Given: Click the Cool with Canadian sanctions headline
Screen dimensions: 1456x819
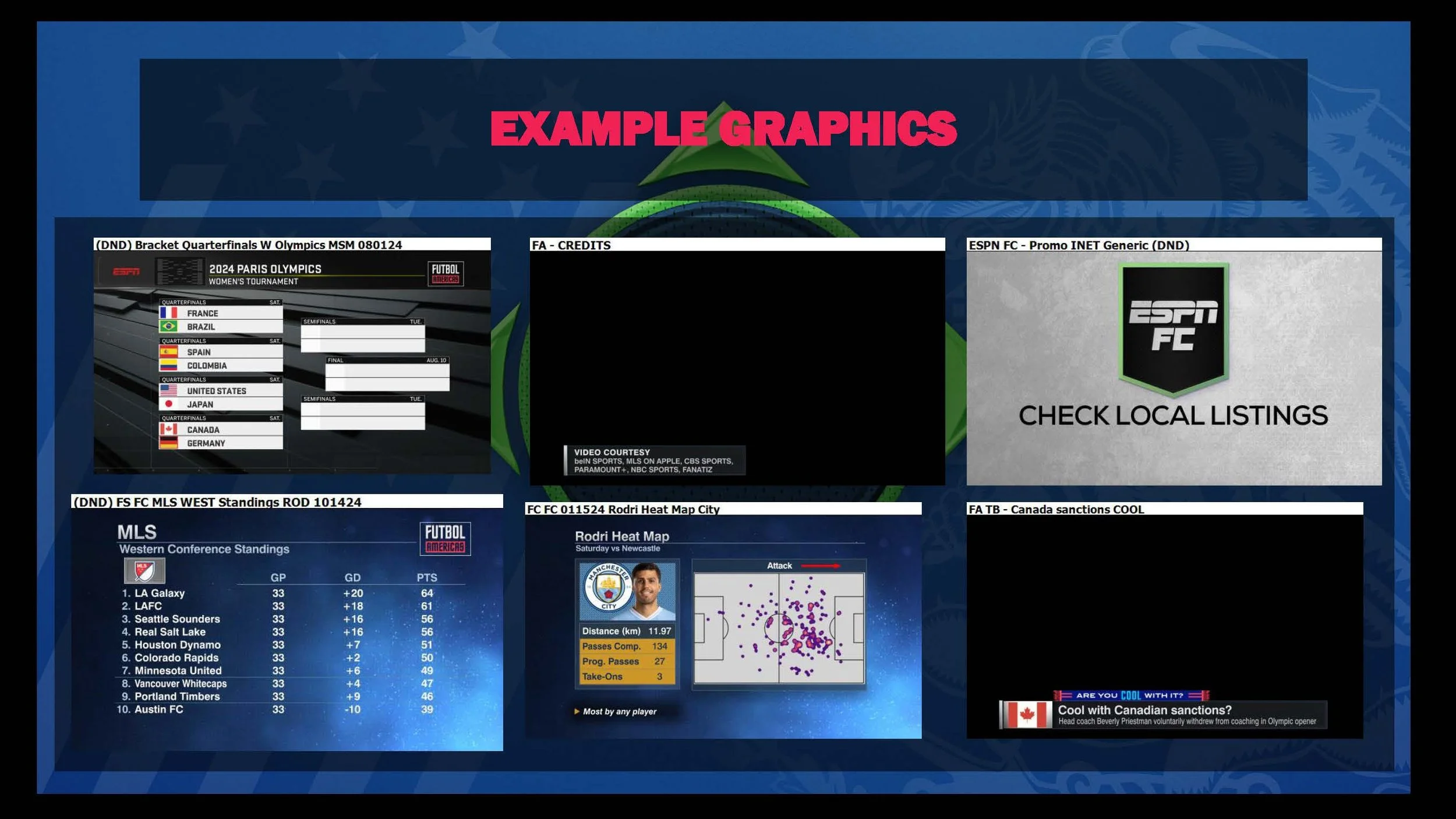Looking at the screenshot, I should (x=1144, y=710).
